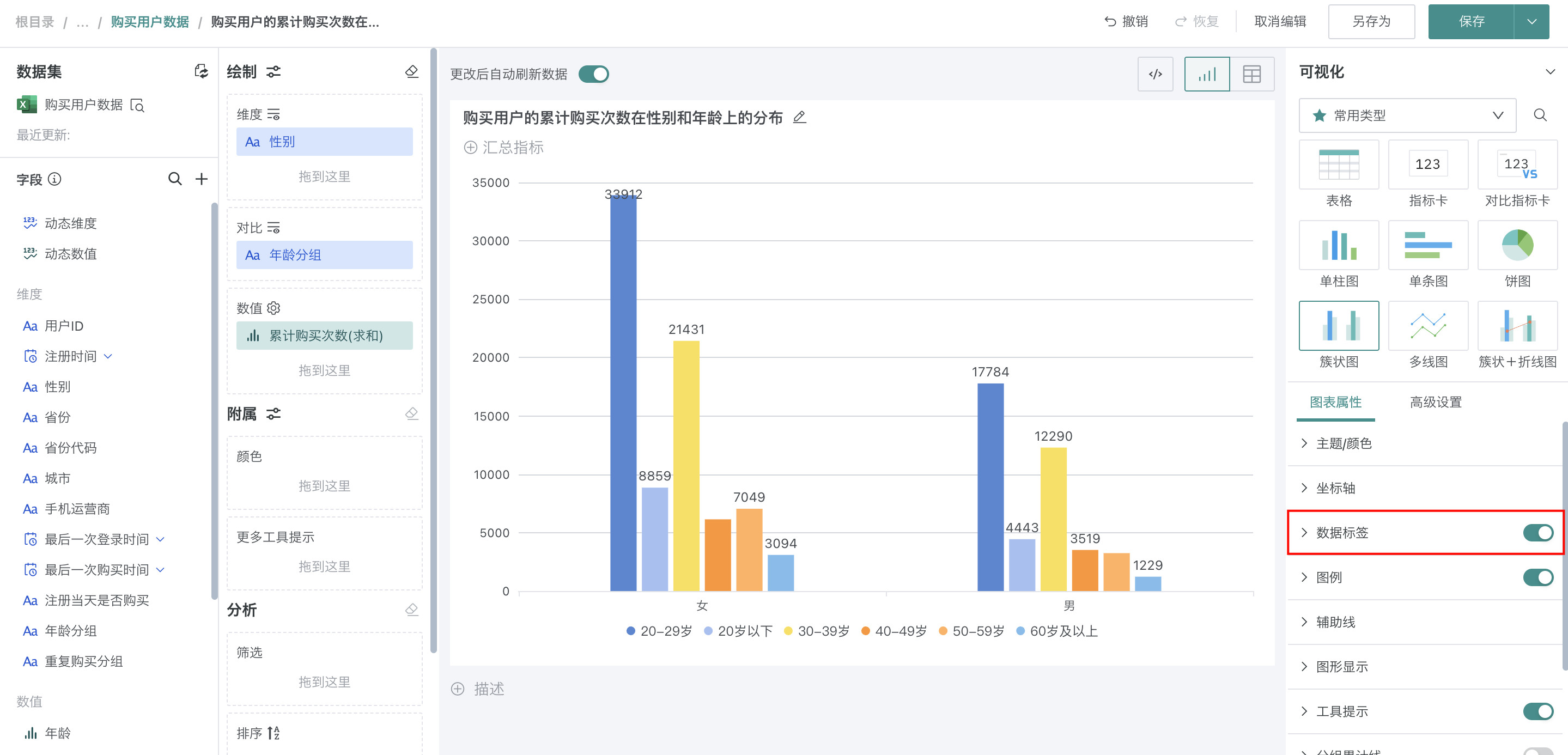Click the 20-29岁 legend color dot
Screen dimensions: 1568x755
tap(630, 631)
